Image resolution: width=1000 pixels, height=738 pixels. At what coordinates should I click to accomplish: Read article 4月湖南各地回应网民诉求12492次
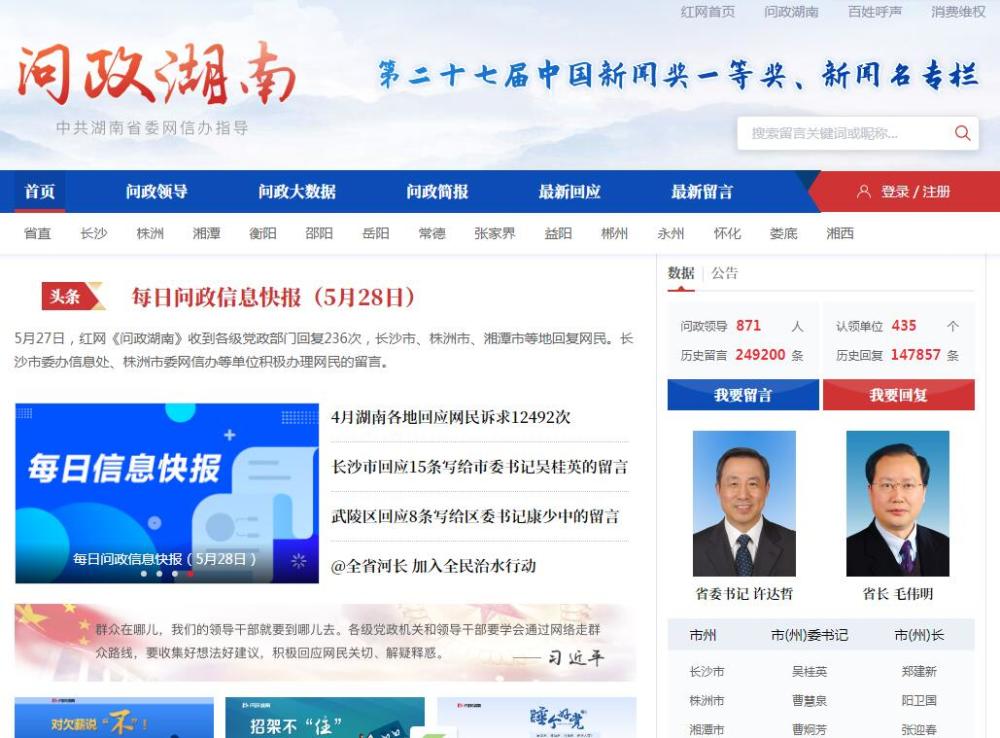[451, 418]
